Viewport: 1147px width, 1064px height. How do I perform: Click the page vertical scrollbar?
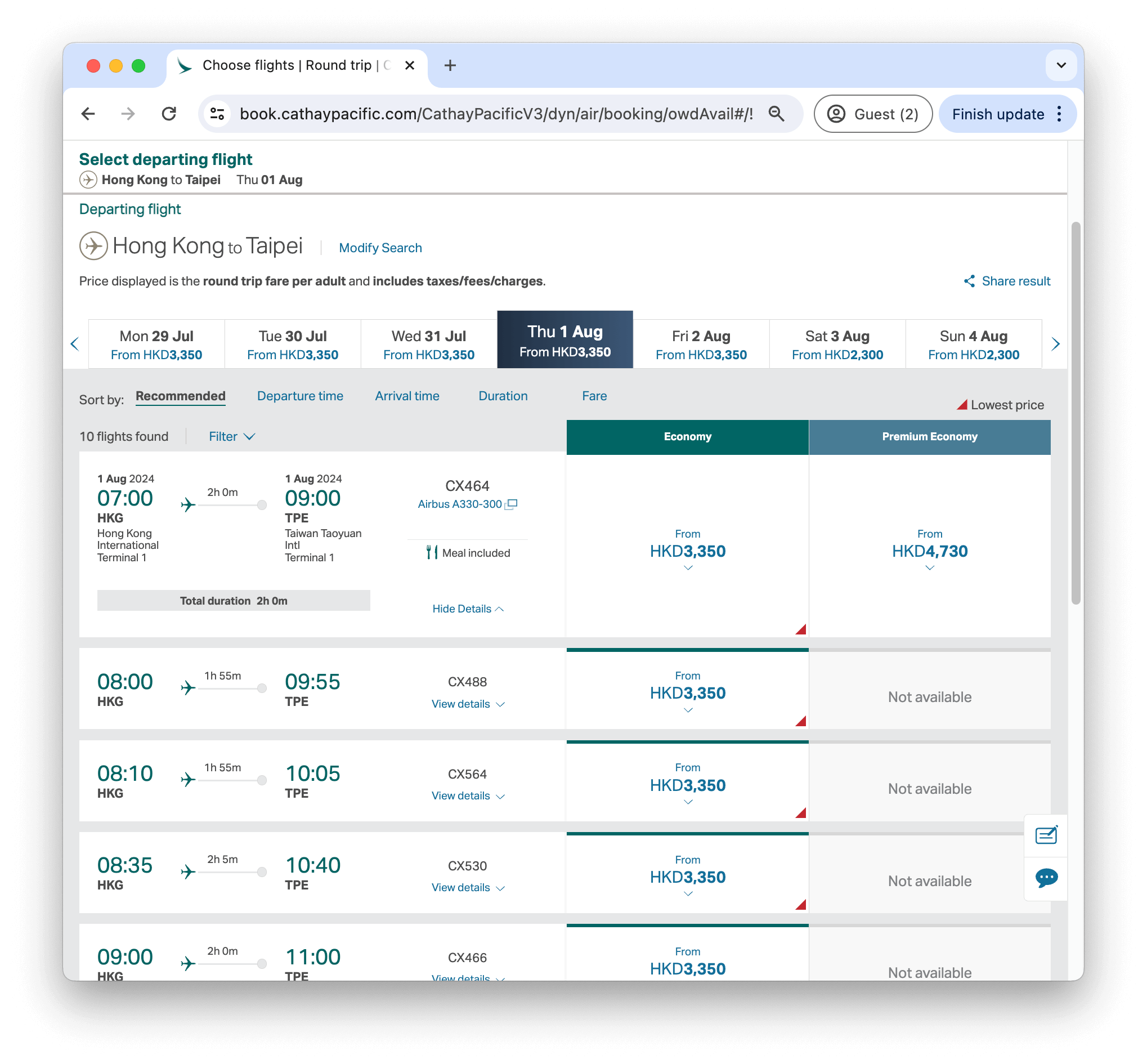[x=1075, y=413]
